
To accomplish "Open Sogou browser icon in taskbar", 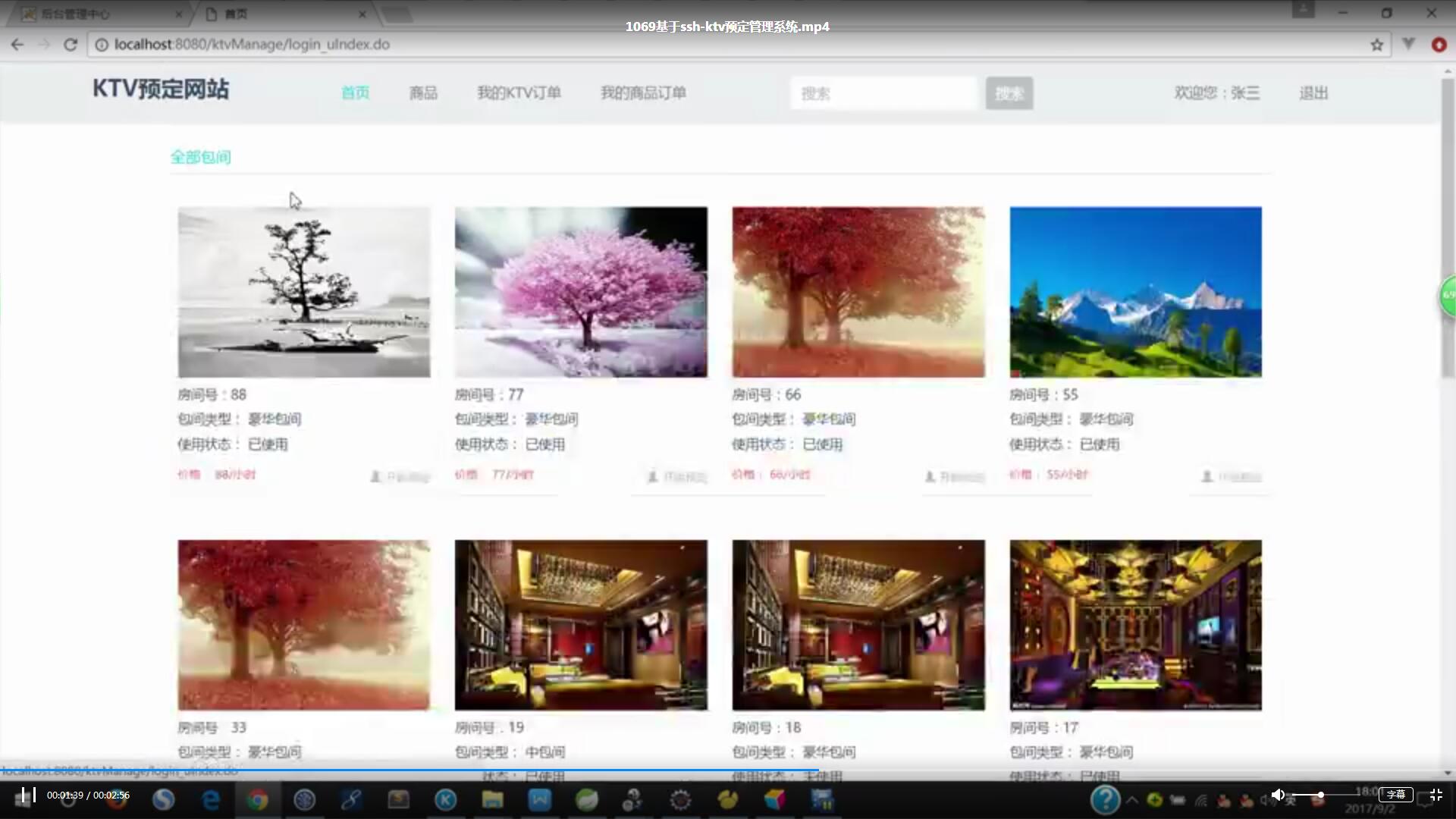I will [x=163, y=799].
